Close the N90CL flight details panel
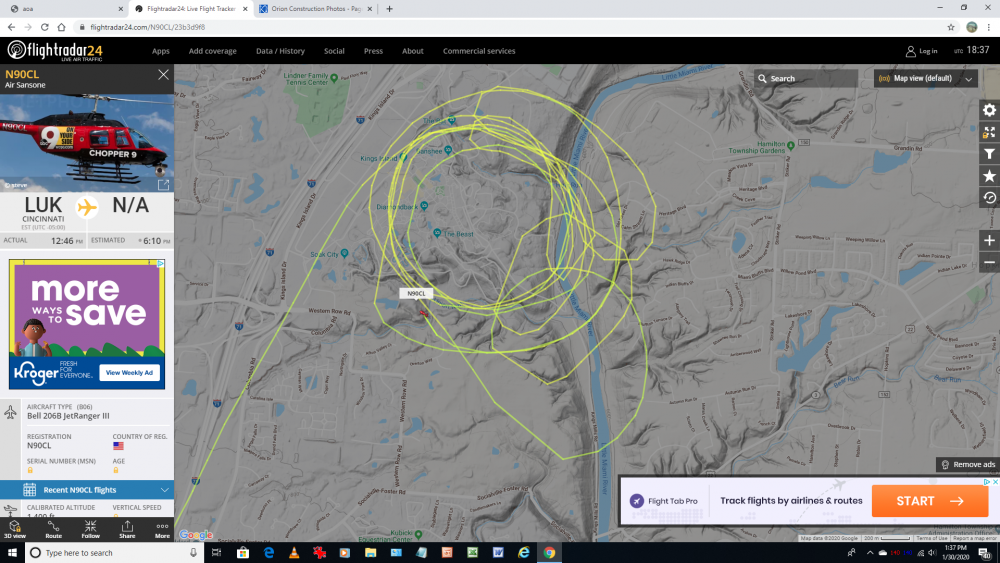The image size is (1000, 563). (163, 75)
